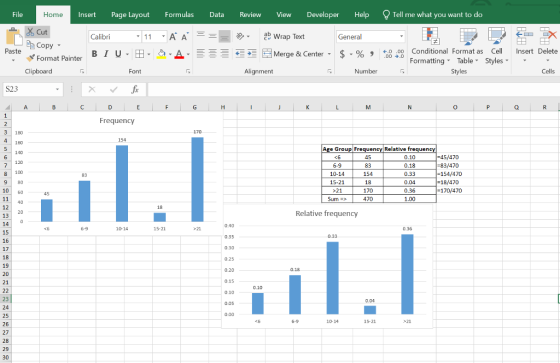Click the Insert Function fx icon
This screenshot has height=363, width=560.
[x=135, y=89]
